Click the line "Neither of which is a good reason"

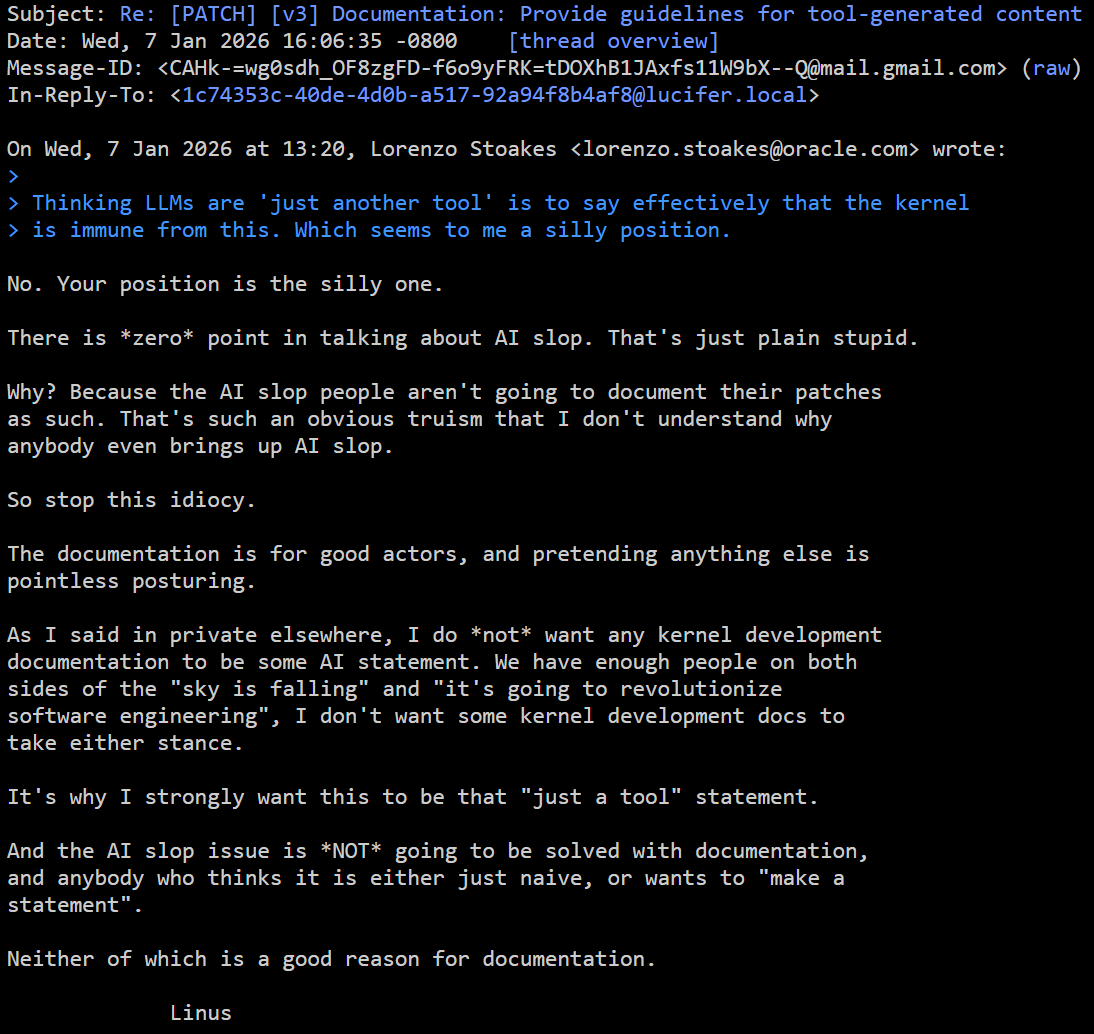(x=331, y=959)
